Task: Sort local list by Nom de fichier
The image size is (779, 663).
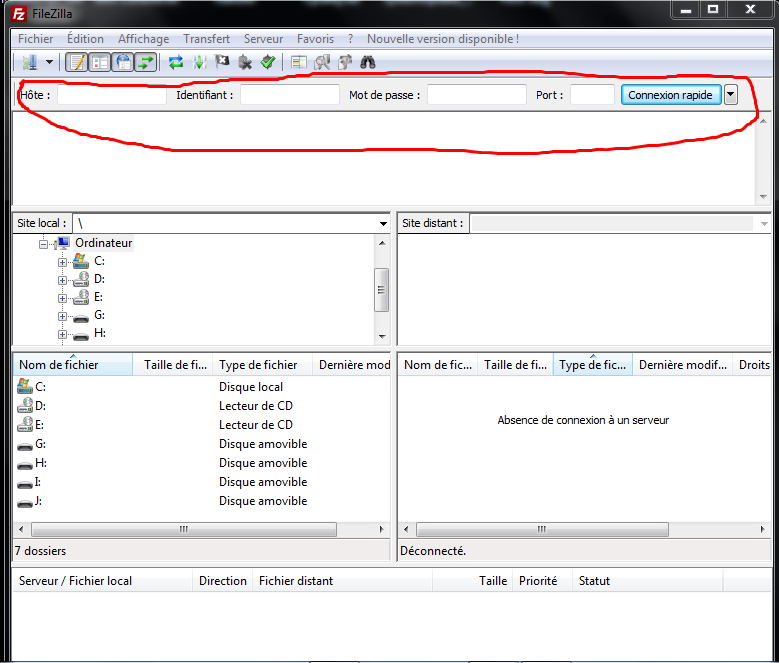Action: coord(73,365)
